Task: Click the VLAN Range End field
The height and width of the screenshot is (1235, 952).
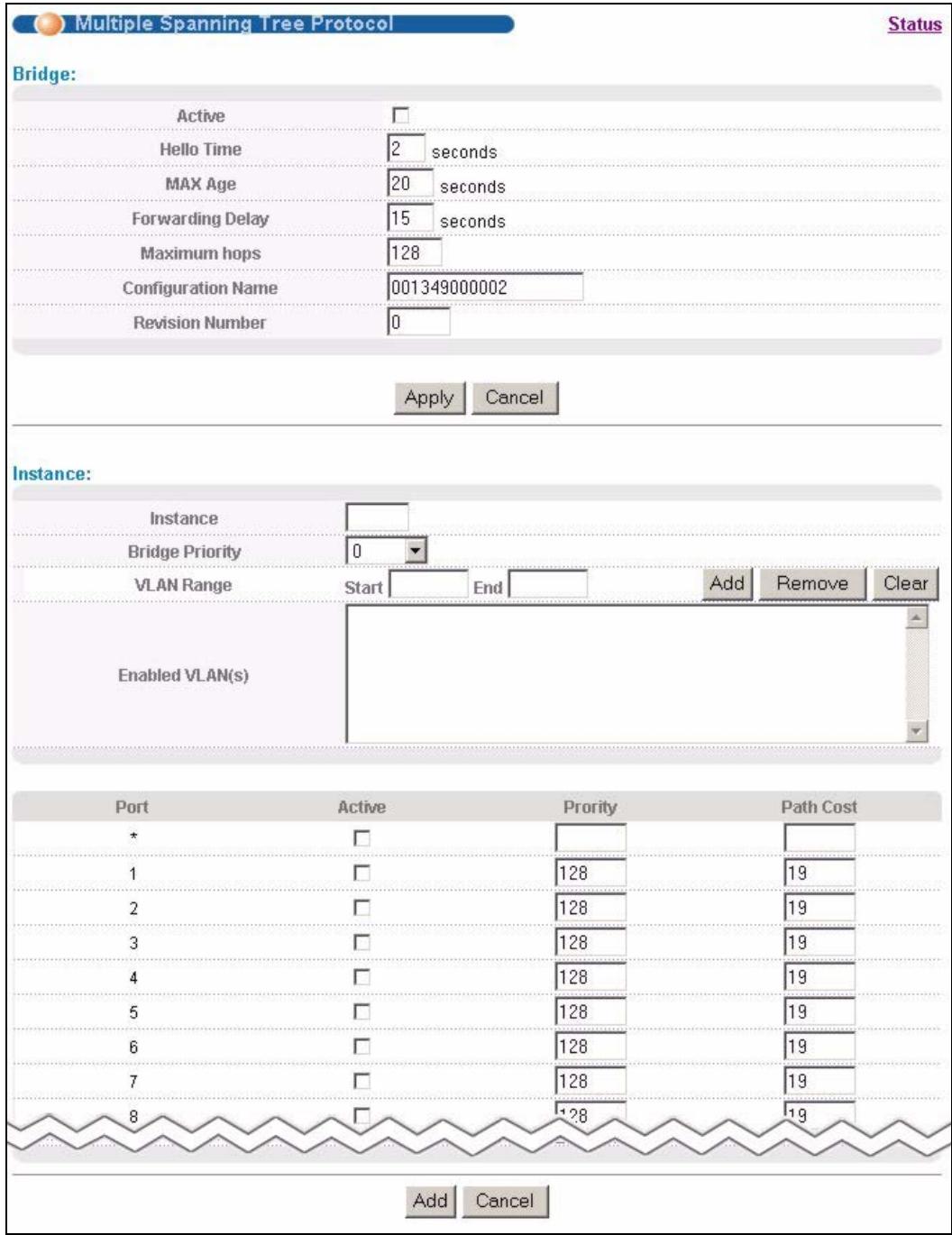Action: coord(548,585)
